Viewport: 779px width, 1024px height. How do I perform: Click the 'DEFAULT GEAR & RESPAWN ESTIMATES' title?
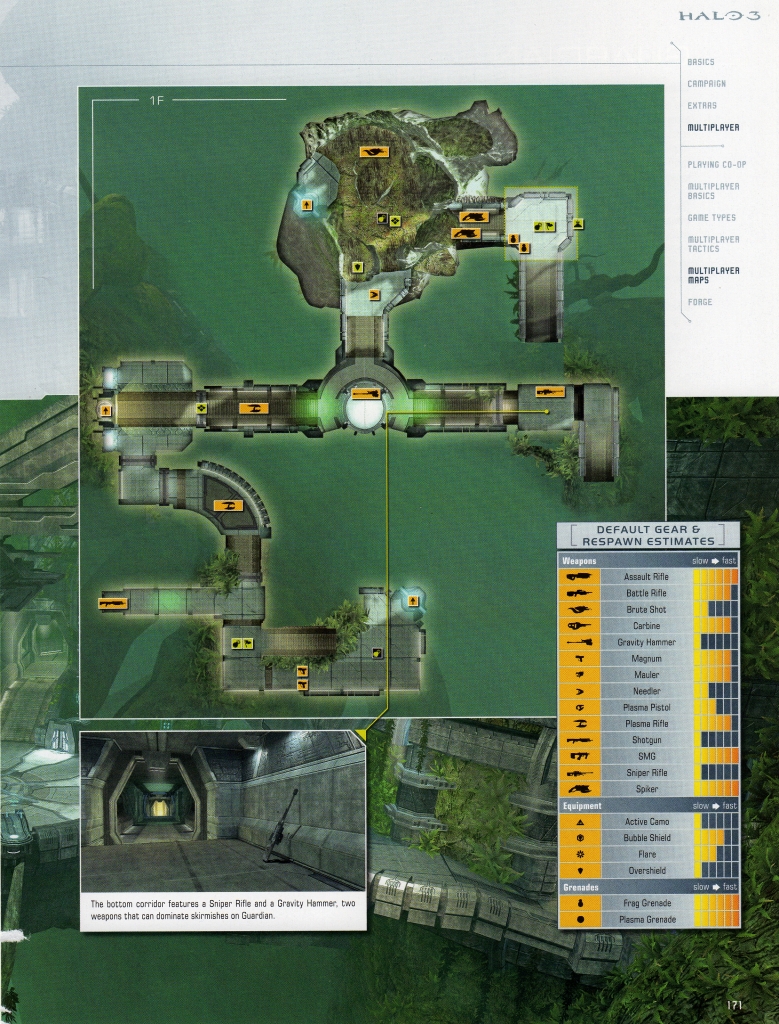[x=648, y=536]
